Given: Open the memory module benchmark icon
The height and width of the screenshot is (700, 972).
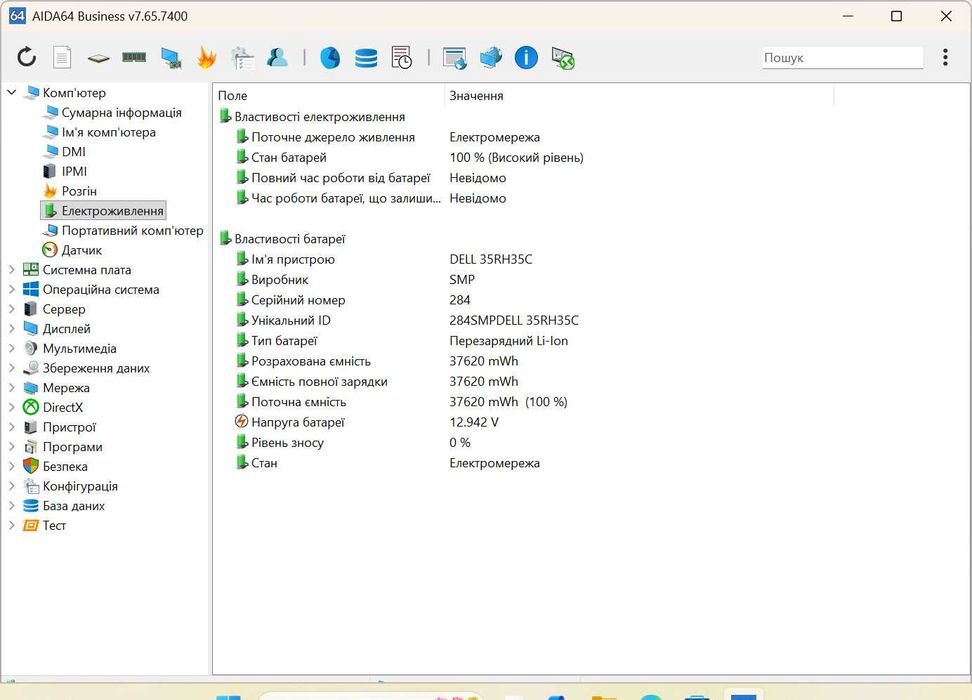Looking at the screenshot, I should pos(134,58).
